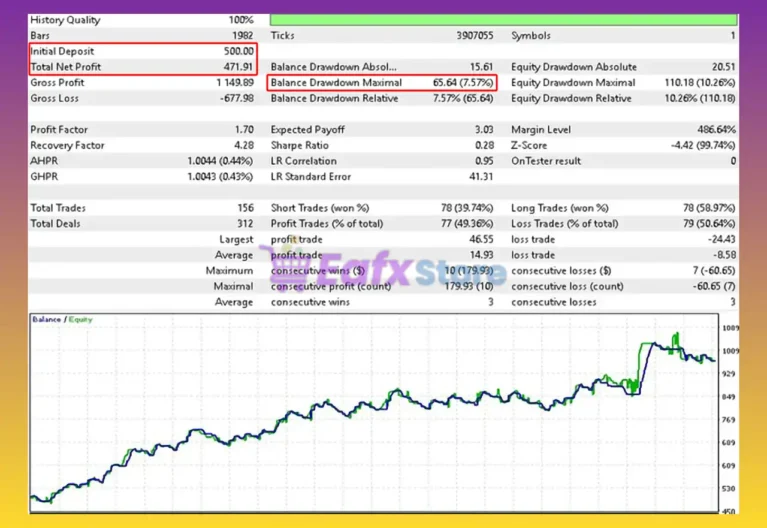Image resolution: width=767 pixels, height=528 pixels.
Task: Click the Equity Drawdown Absolute value 20.51
Action: point(723,67)
